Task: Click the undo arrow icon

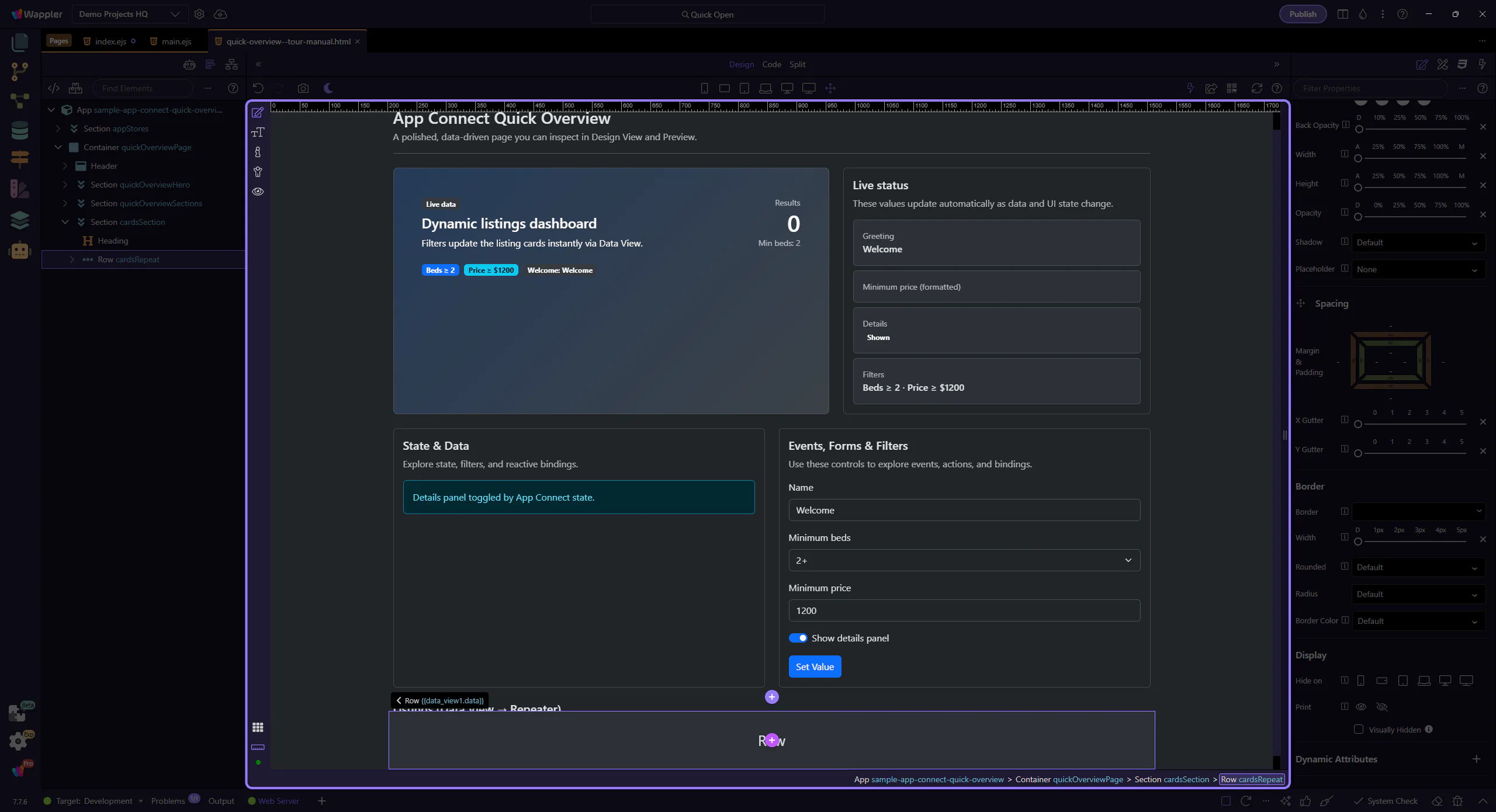Action: pyautogui.click(x=258, y=88)
